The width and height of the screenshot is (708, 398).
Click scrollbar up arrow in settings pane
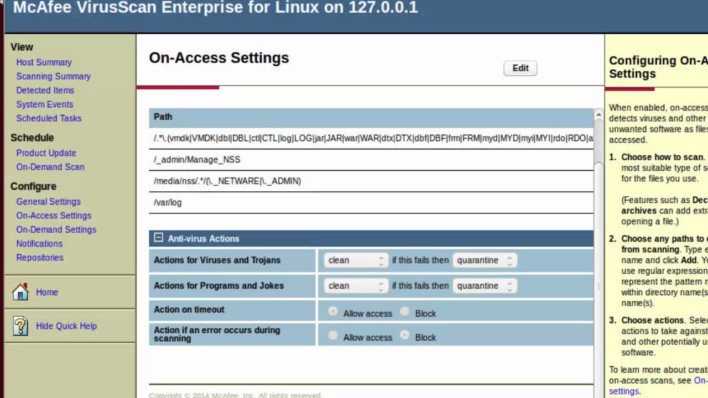pos(598,115)
